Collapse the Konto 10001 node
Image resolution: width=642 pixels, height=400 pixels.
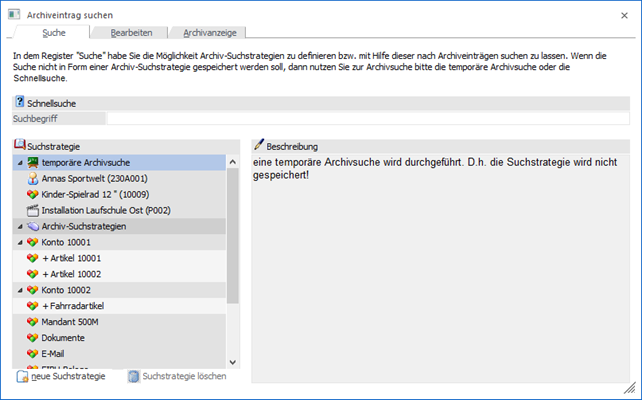tap(20, 242)
